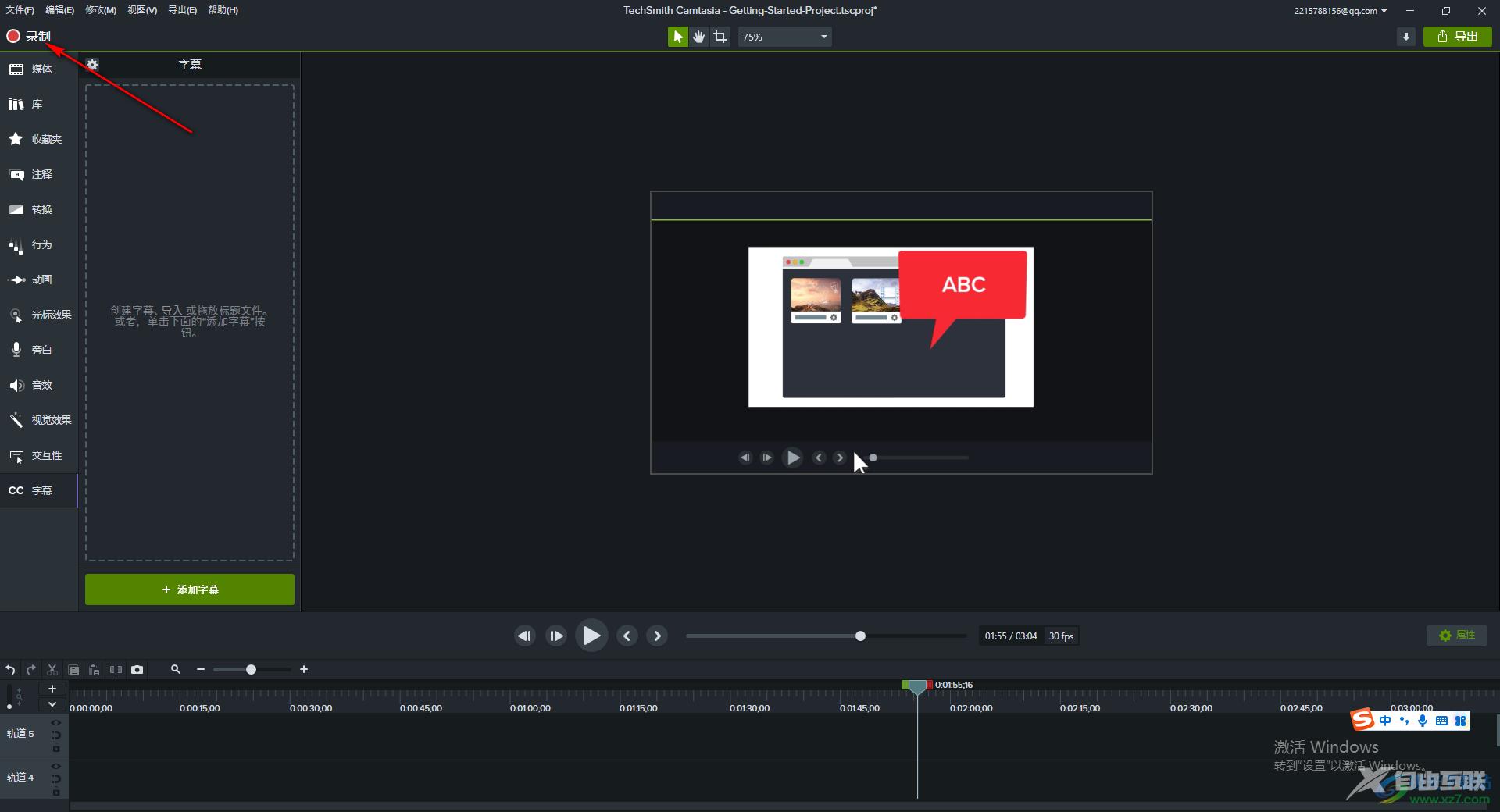Zoom in timeline with the plus button

coord(304,669)
